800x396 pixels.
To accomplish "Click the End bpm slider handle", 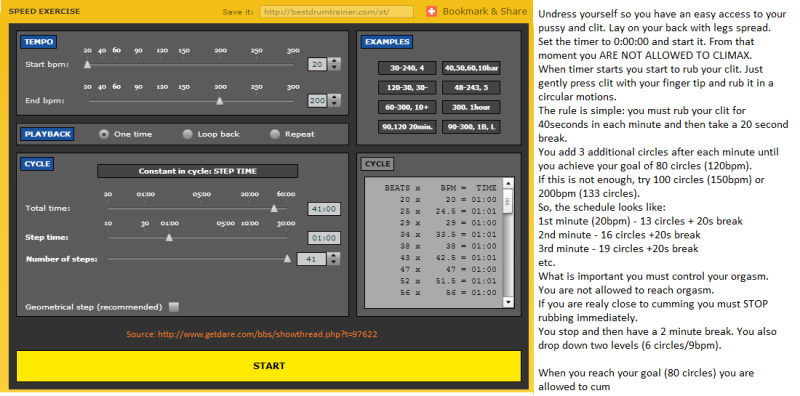I will tap(219, 101).
